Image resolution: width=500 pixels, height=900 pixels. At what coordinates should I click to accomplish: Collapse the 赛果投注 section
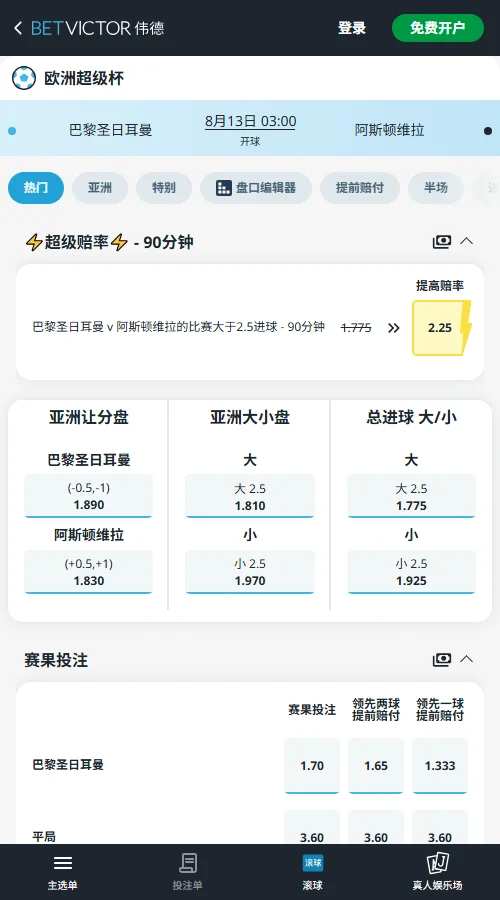[467, 660]
